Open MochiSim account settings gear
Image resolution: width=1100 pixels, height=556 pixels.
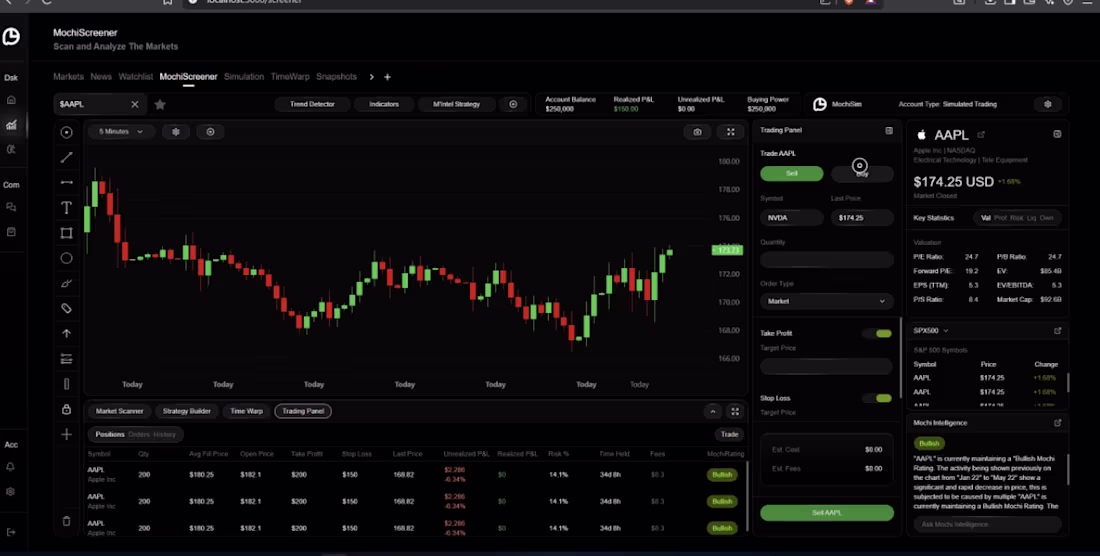click(1047, 104)
